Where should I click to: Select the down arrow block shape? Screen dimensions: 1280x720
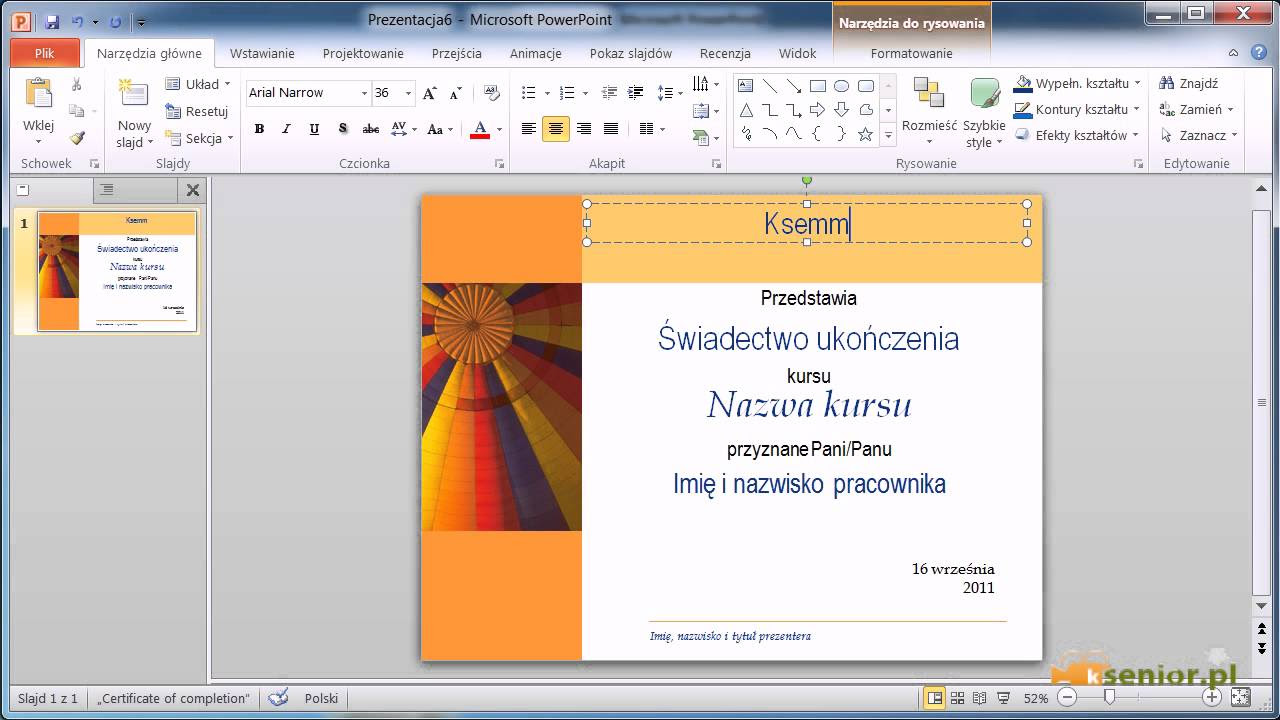point(841,110)
